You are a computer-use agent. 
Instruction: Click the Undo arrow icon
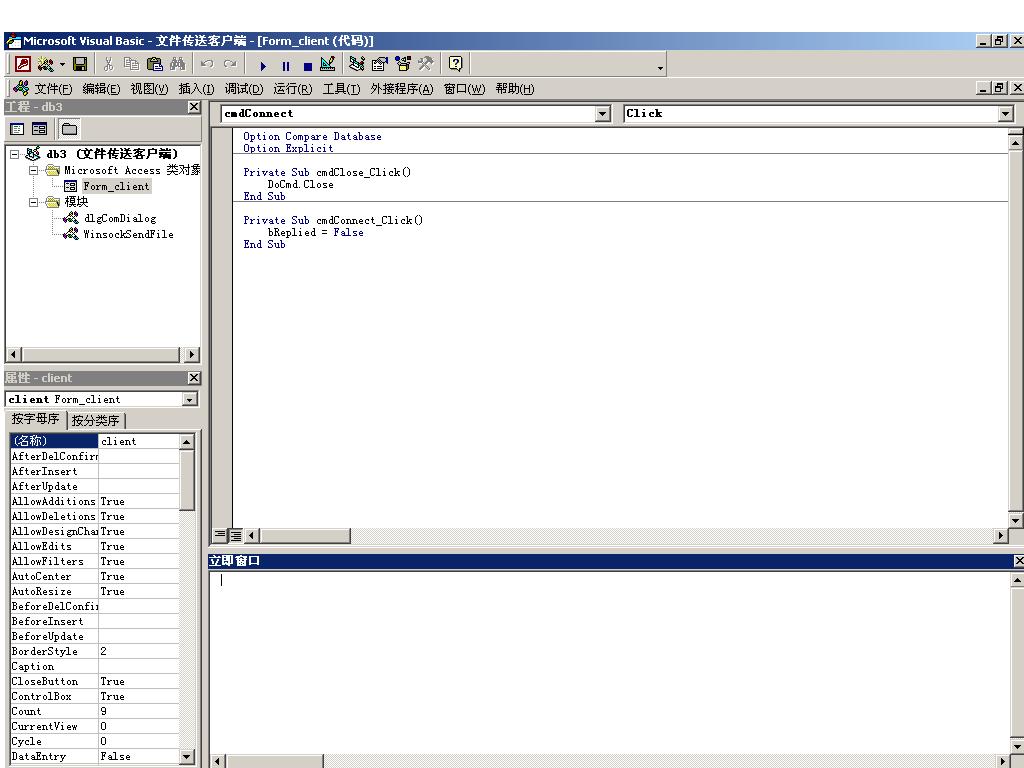[x=207, y=64]
